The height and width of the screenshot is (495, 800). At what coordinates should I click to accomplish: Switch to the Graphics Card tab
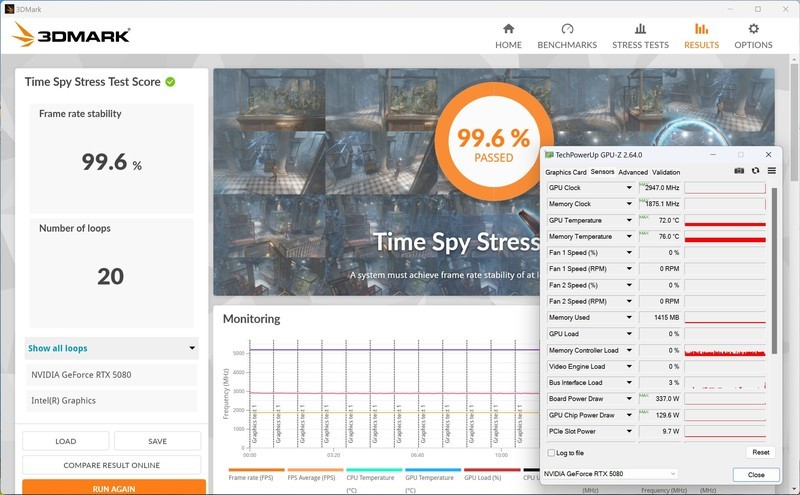click(565, 172)
